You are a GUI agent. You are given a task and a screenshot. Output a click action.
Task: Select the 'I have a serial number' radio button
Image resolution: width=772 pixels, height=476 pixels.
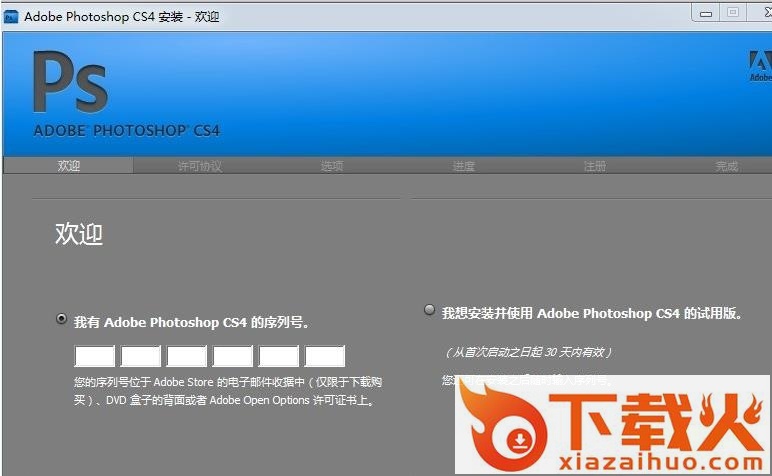pos(61,319)
